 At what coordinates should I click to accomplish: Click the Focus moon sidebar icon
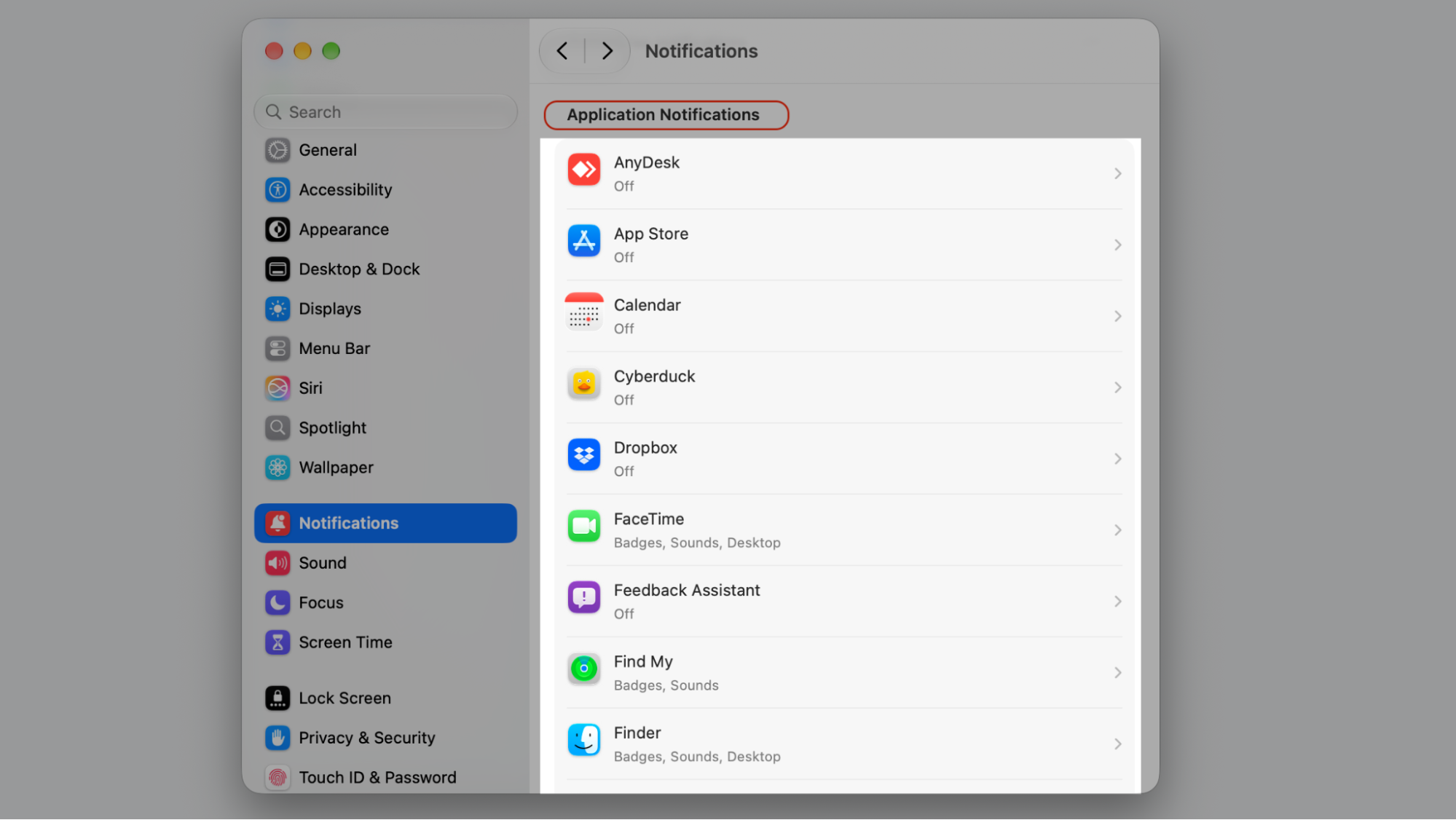tap(278, 603)
